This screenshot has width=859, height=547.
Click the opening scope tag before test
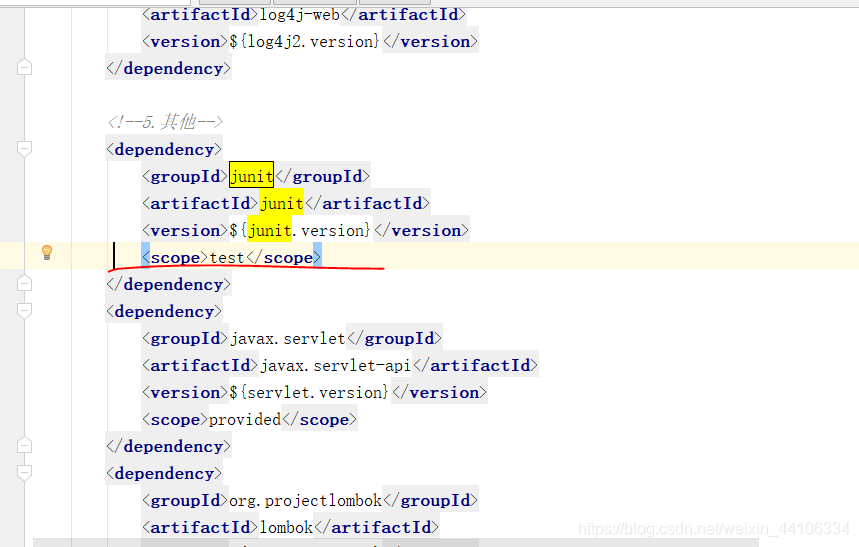pyautogui.click(x=175, y=258)
